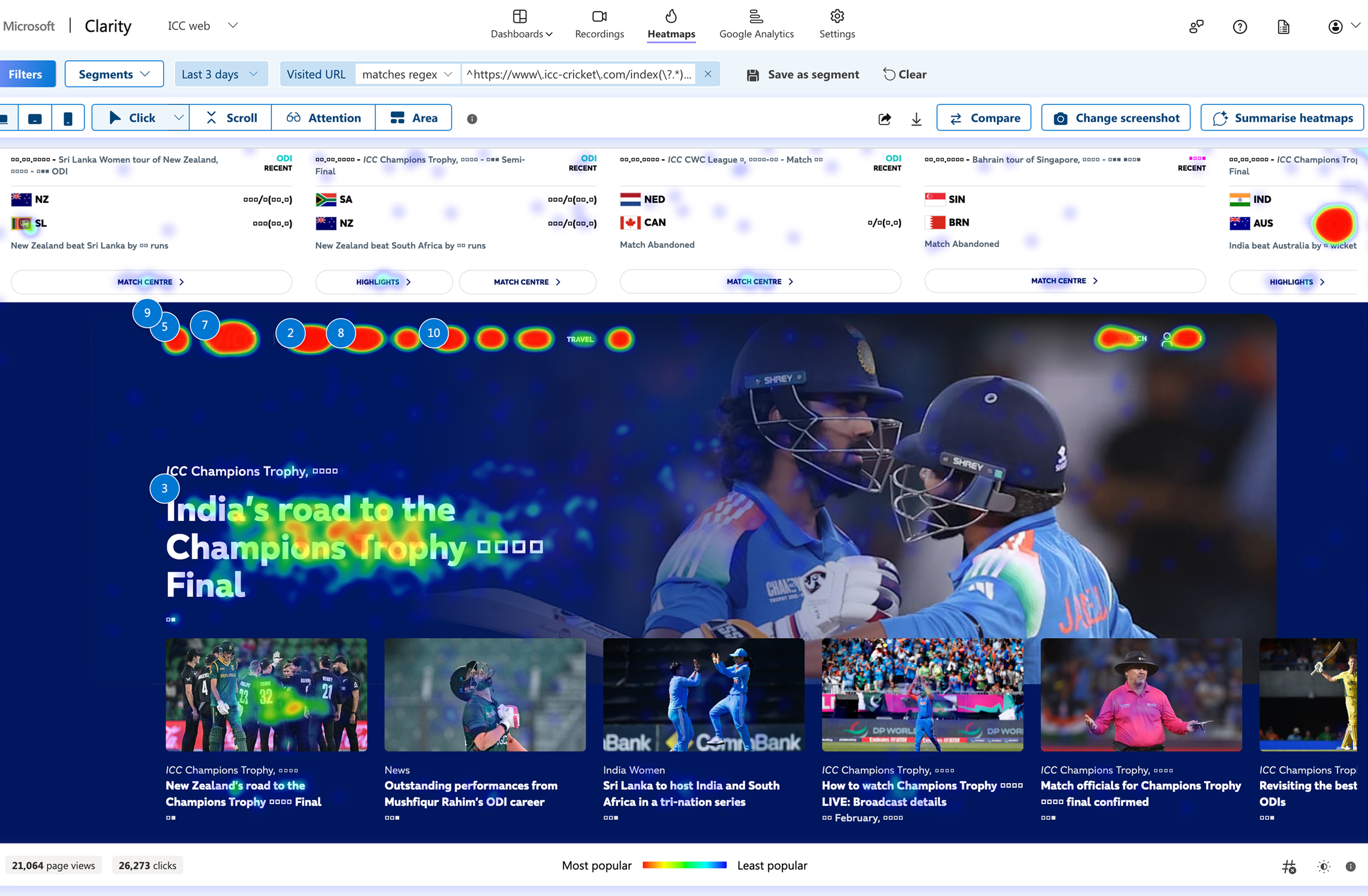
Task: Go to the Recordings tab
Action: (x=599, y=24)
